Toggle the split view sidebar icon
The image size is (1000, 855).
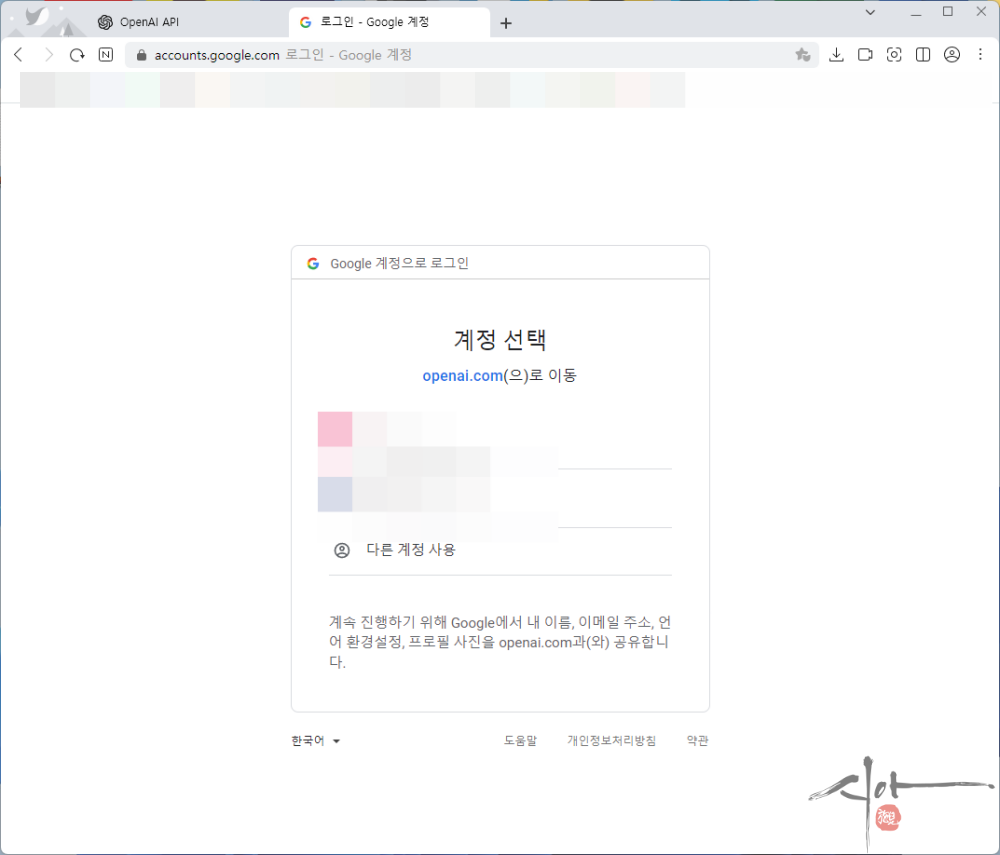pyautogui.click(x=923, y=55)
